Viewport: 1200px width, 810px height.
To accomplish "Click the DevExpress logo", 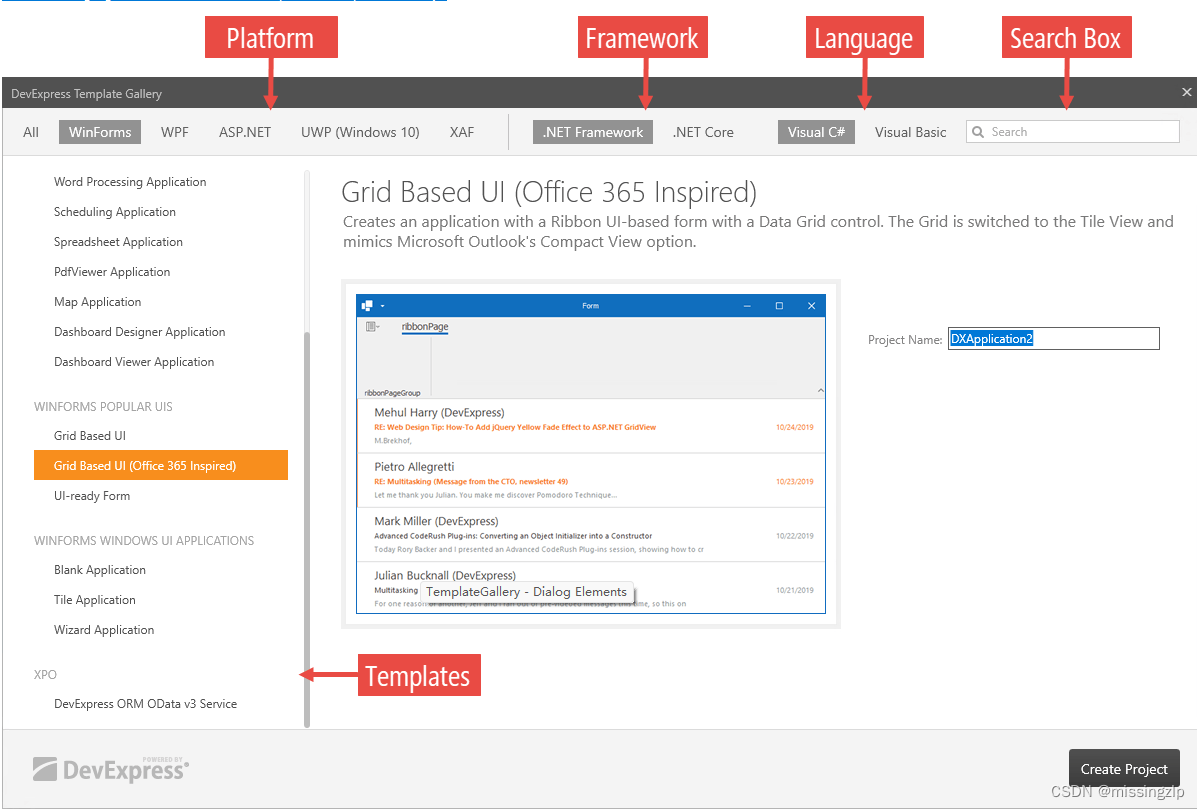I will (x=110, y=768).
